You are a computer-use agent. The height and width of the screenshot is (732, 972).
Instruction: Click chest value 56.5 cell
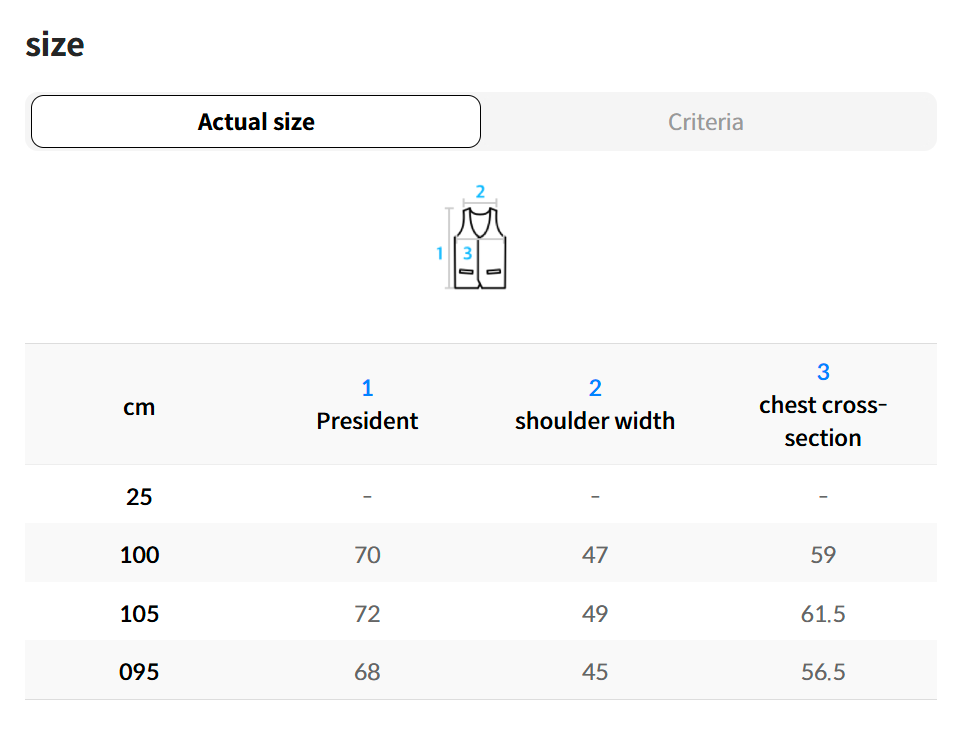pyautogui.click(x=823, y=671)
